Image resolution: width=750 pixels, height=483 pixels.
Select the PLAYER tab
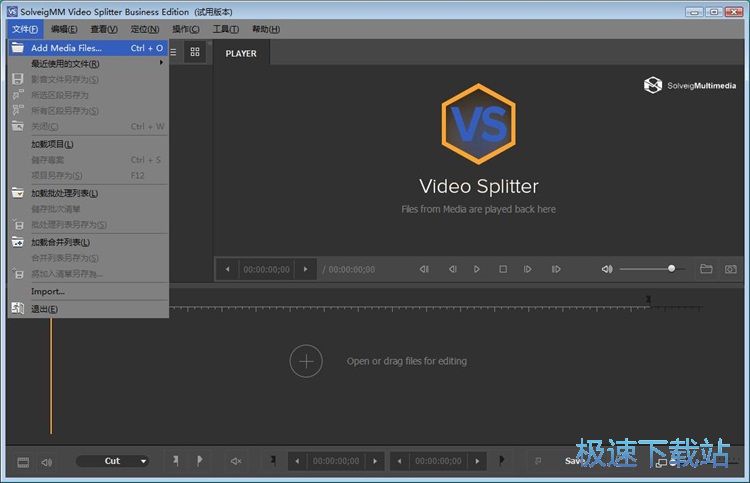pyautogui.click(x=240, y=53)
